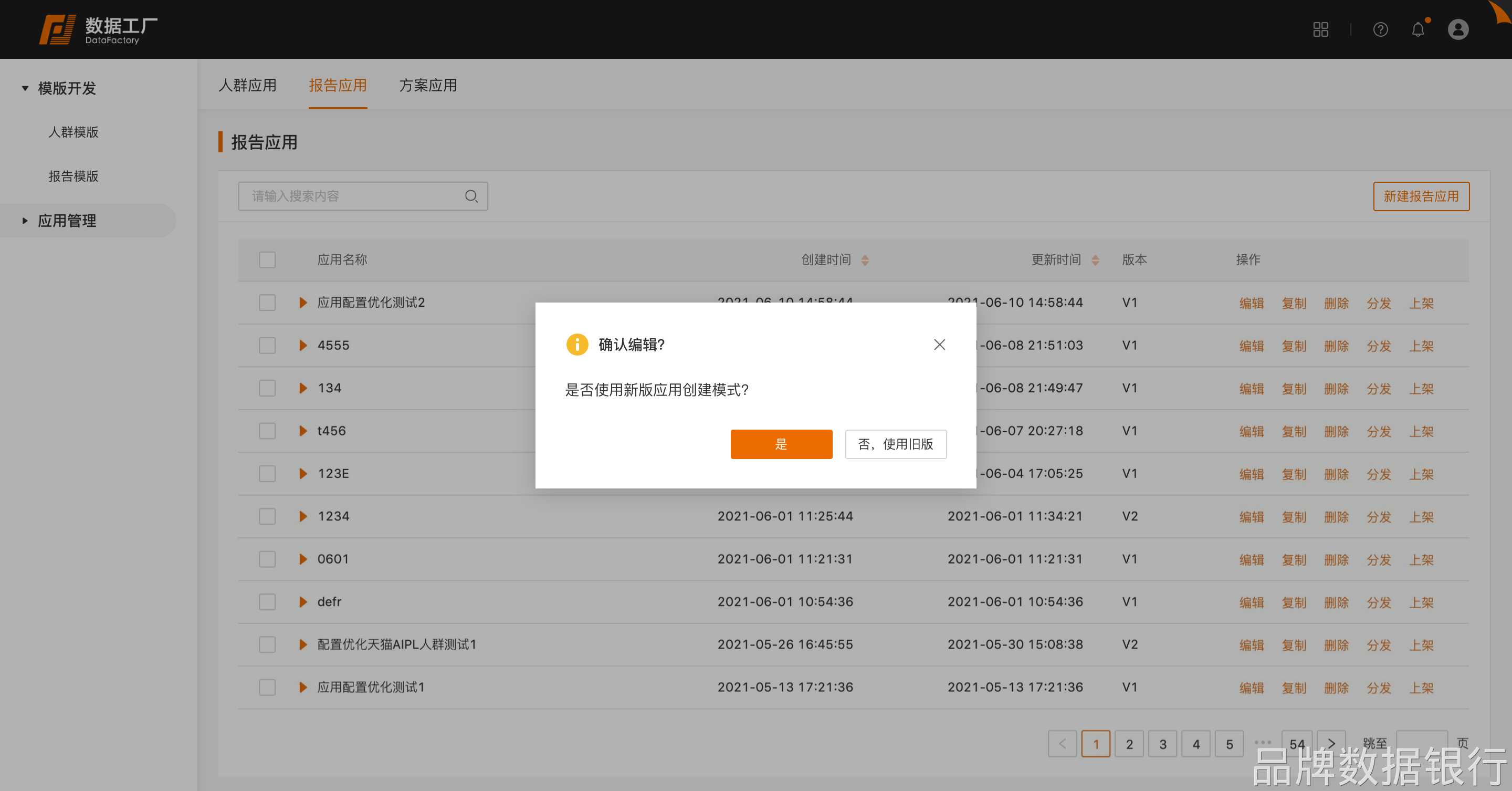Close the confirm edit dialog
Viewport: 1512px width, 791px height.
[939, 345]
